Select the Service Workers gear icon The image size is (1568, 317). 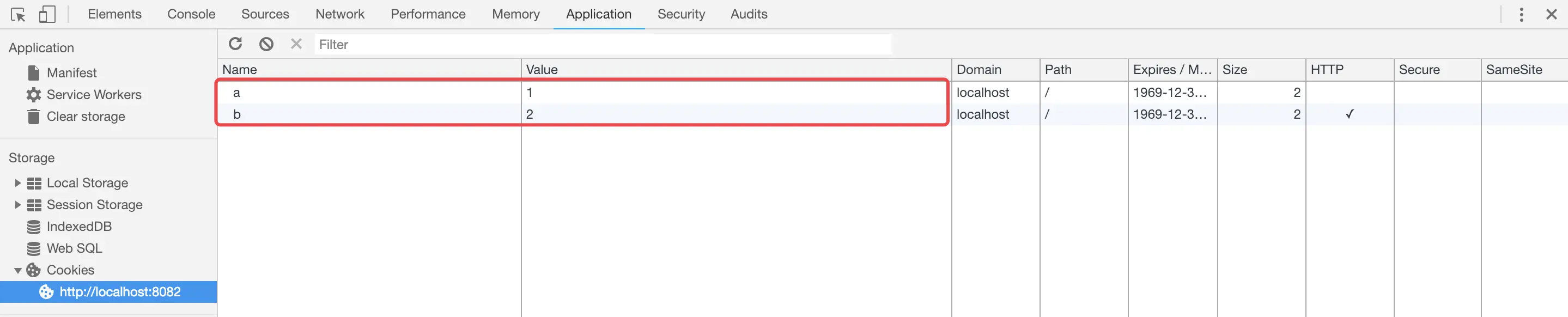[32, 94]
